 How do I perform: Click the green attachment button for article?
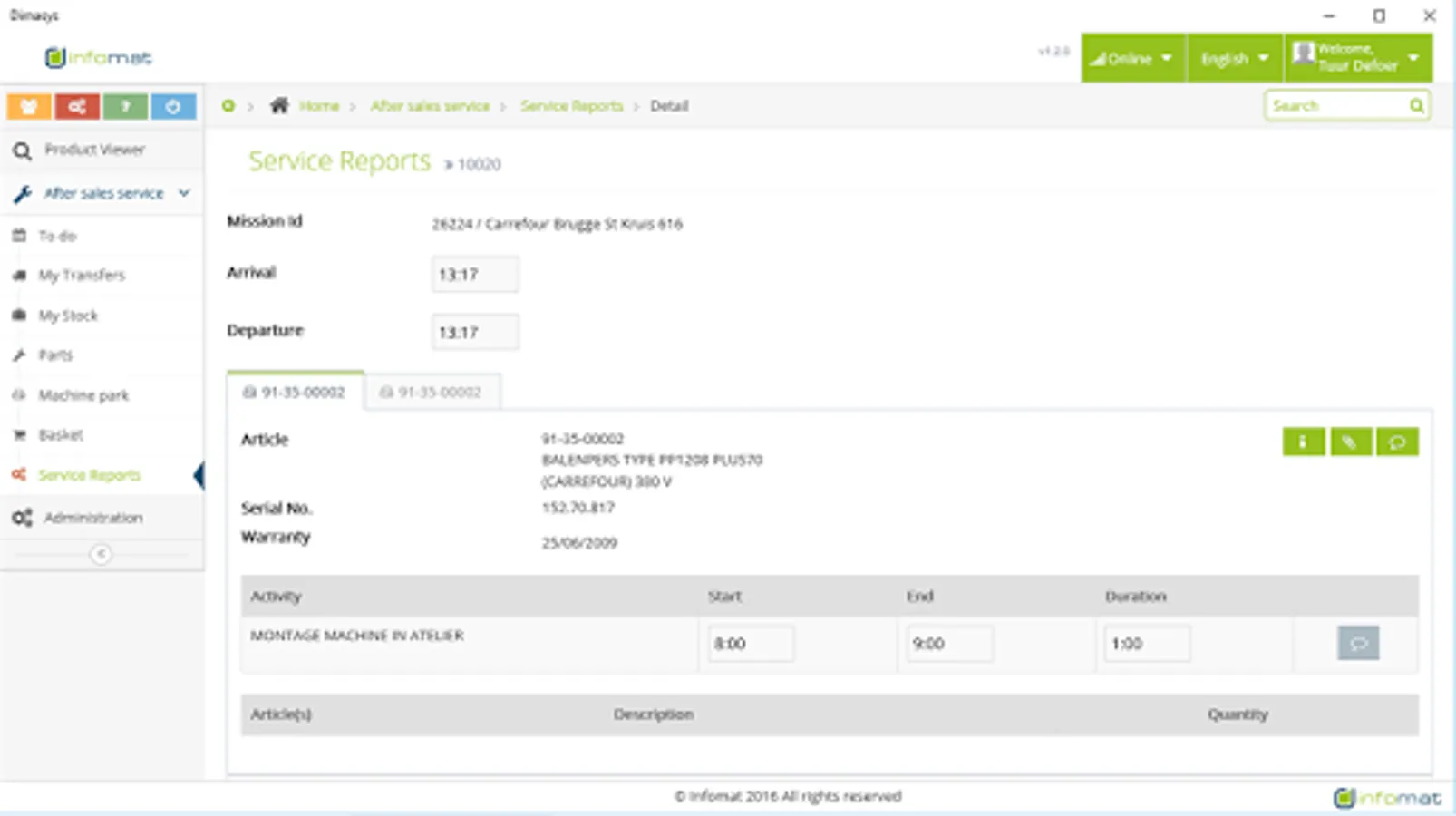click(x=1351, y=442)
